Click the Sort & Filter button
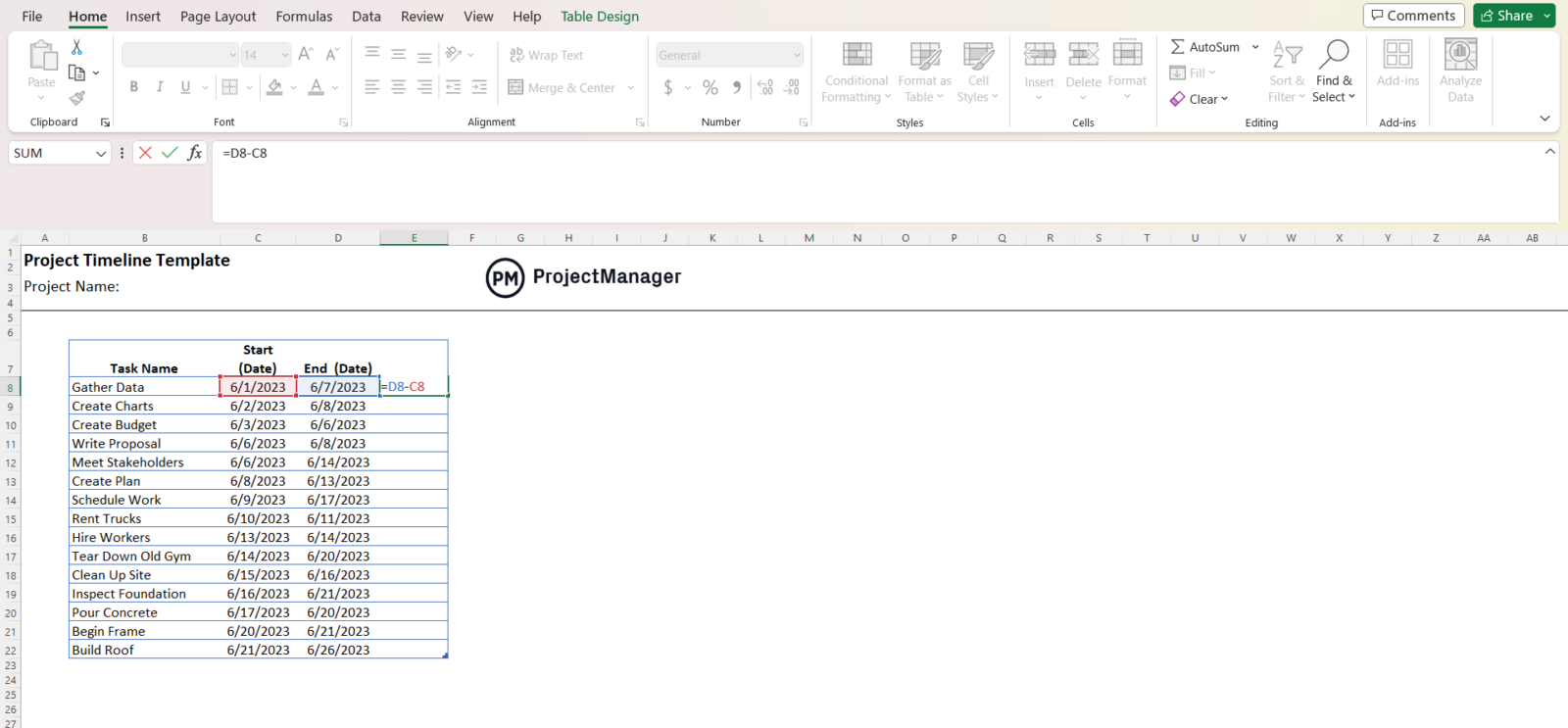This screenshot has width=1568, height=728. 1287,71
